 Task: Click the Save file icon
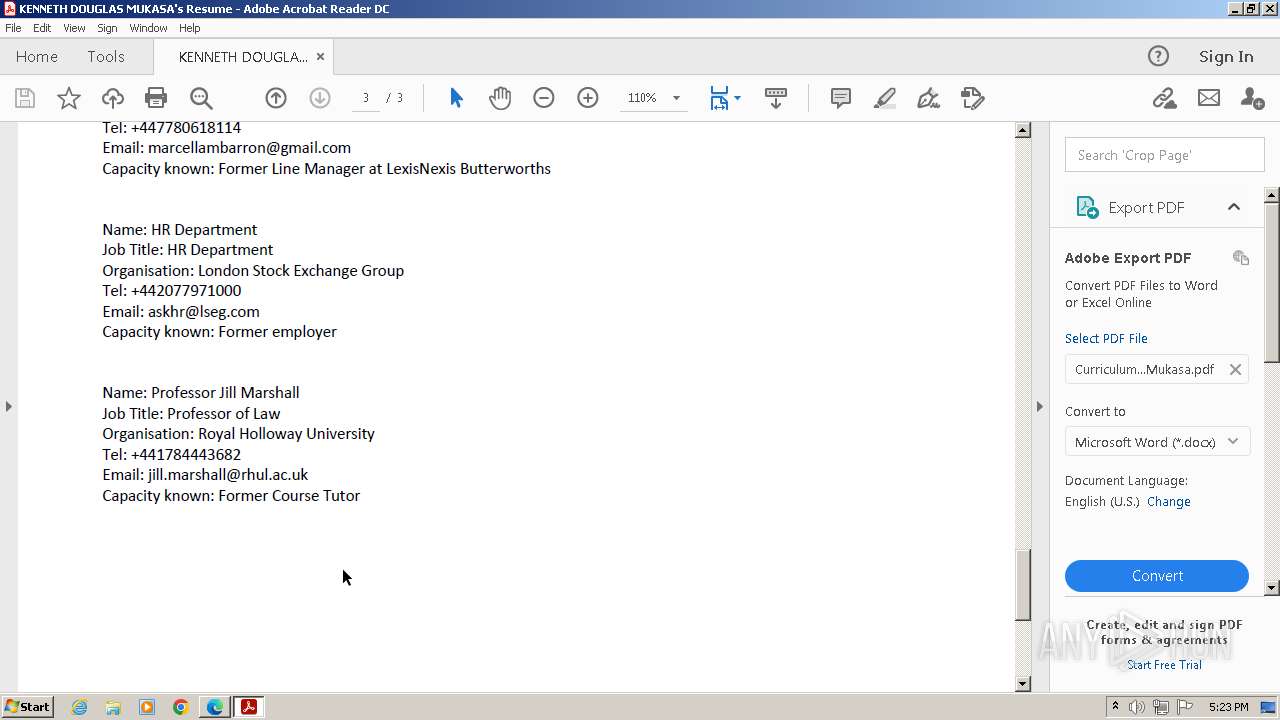25,98
